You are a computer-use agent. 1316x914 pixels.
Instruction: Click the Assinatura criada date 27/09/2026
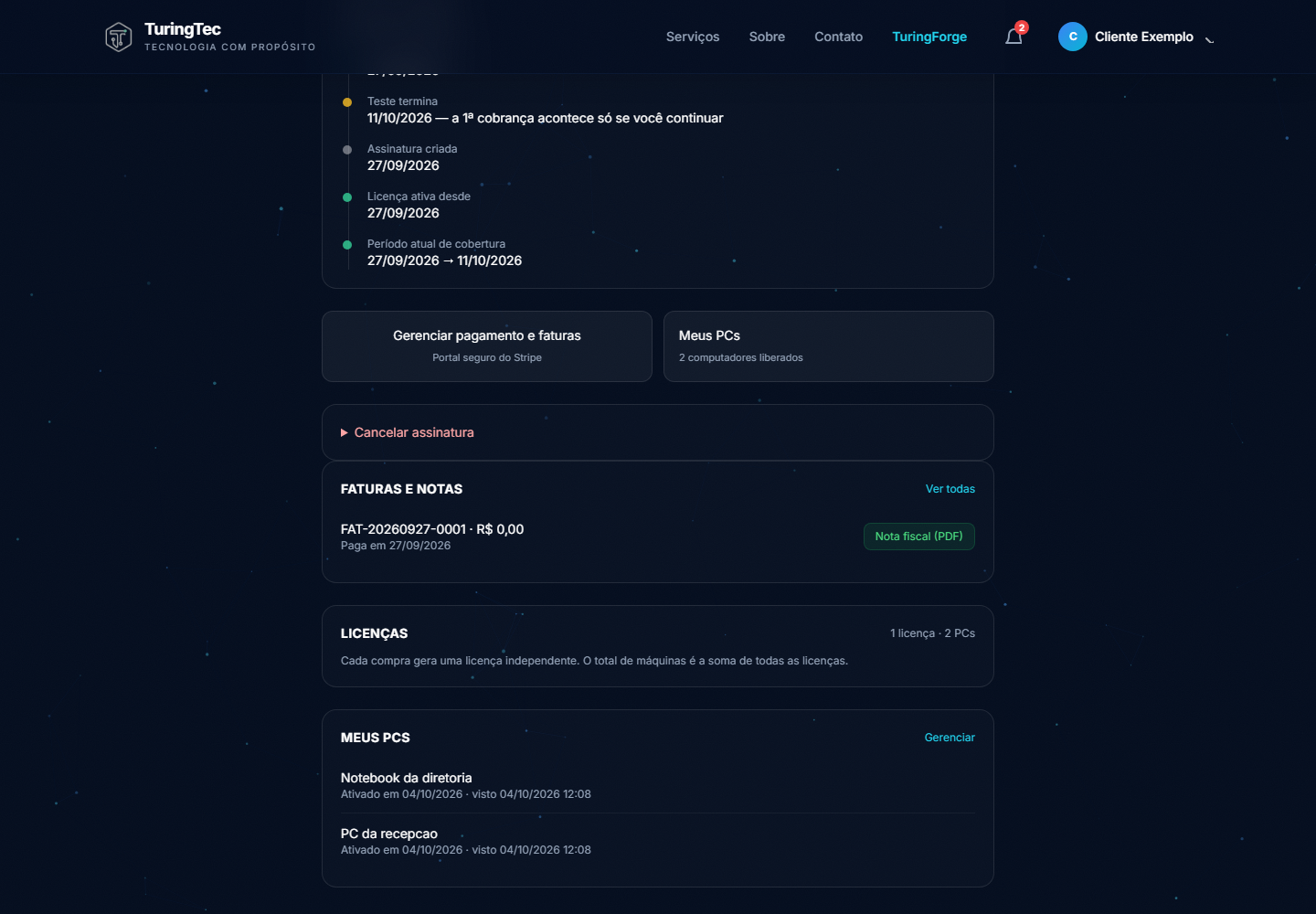tap(403, 165)
